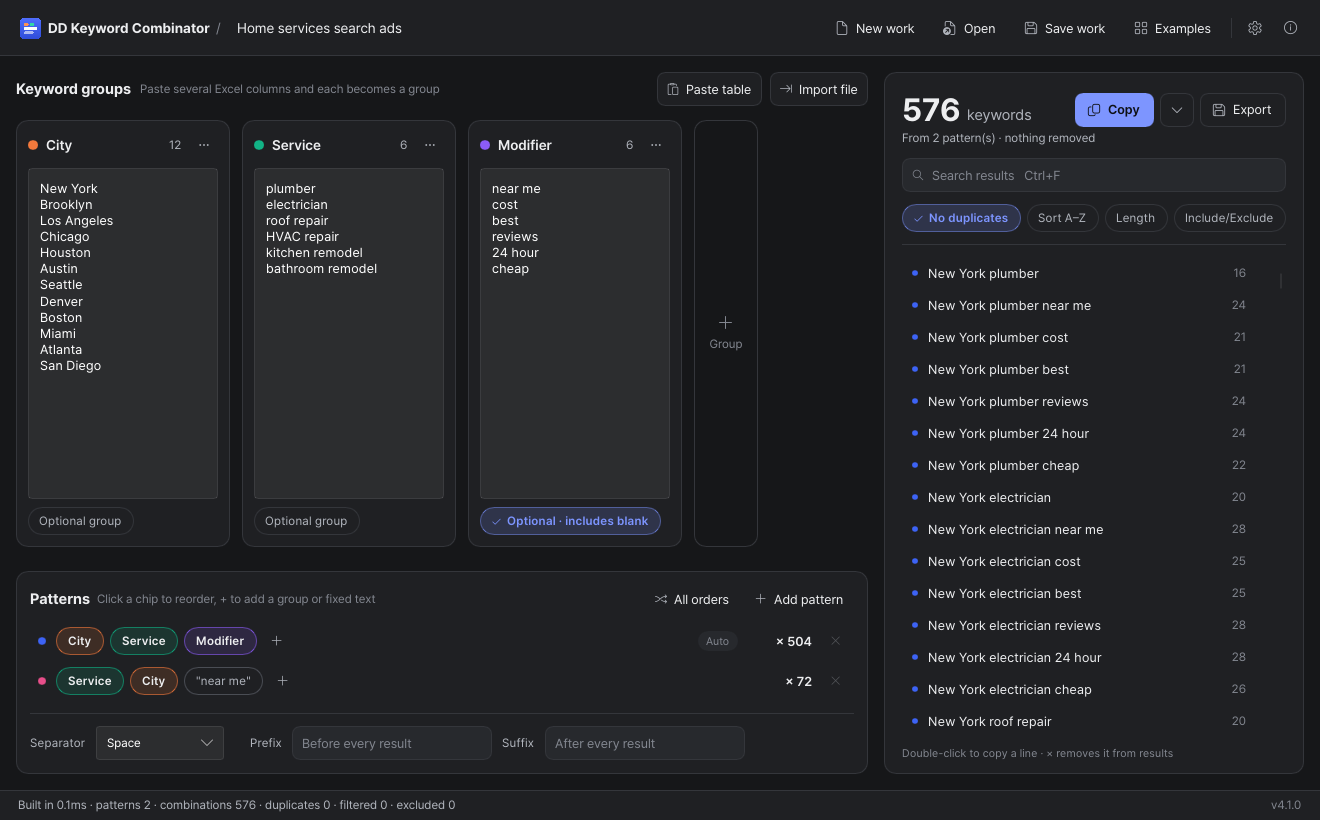Screen dimensions: 1320x820
Task: Click New work in the top bar
Action: [x=875, y=28]
